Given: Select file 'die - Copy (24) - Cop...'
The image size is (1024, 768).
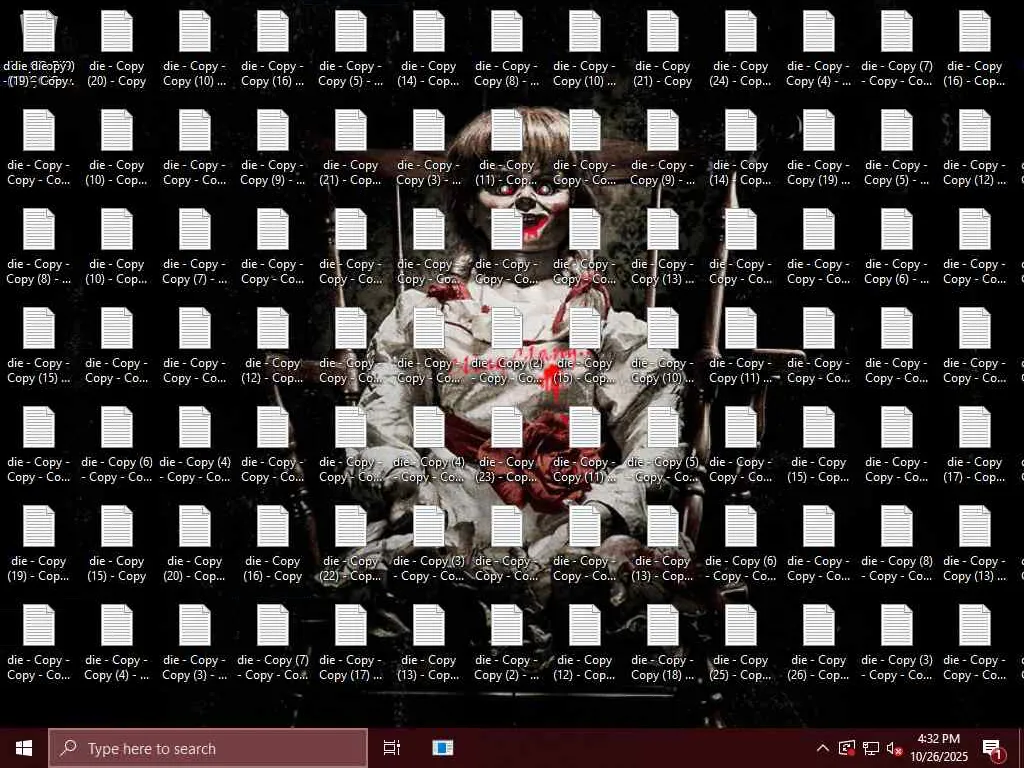Looking at the screenshot, I should [x=741, y=50].
